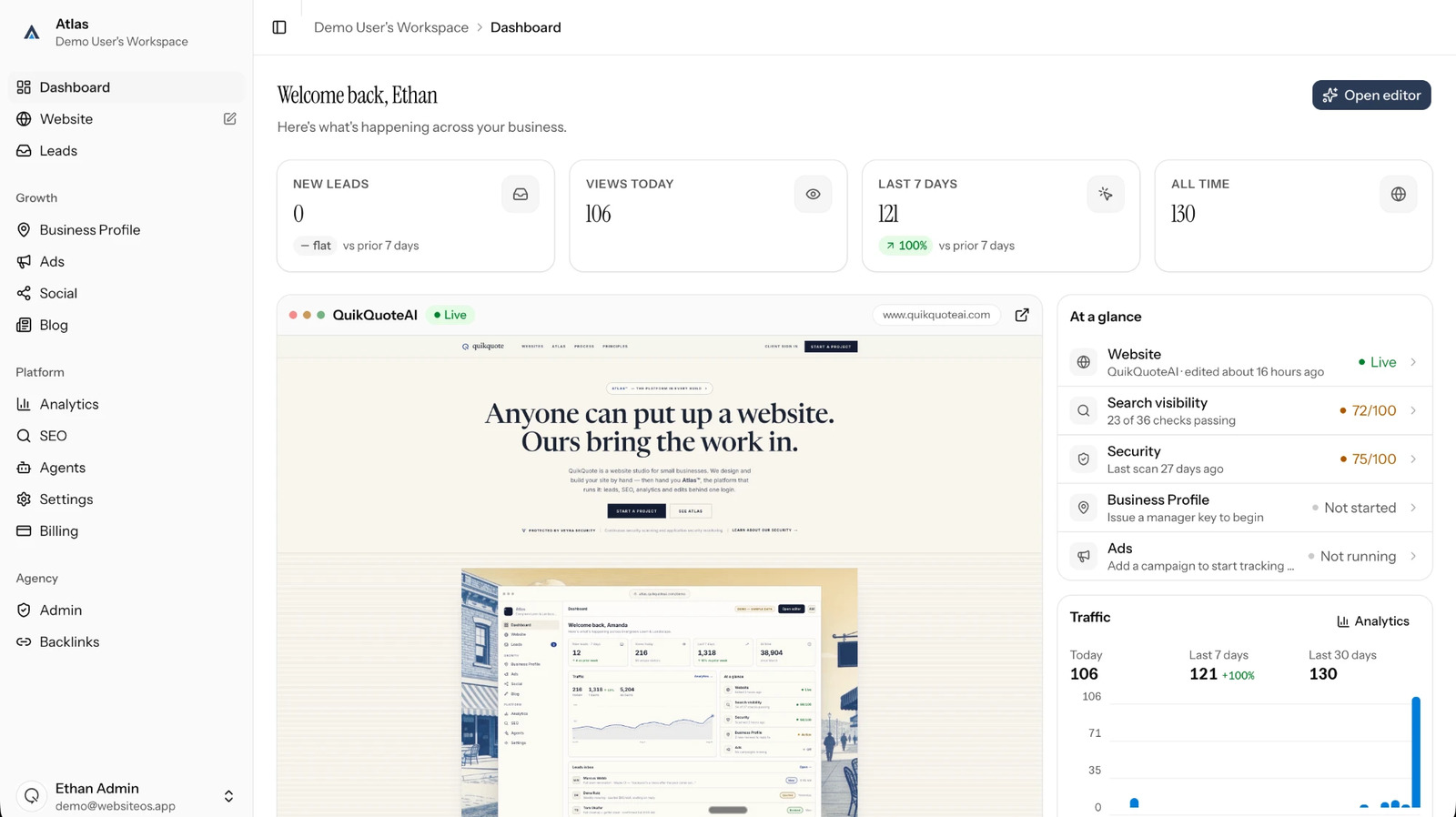Click the Open editor button
The width and height of the screenshot is (1456, 817).
coord(1371,96)
